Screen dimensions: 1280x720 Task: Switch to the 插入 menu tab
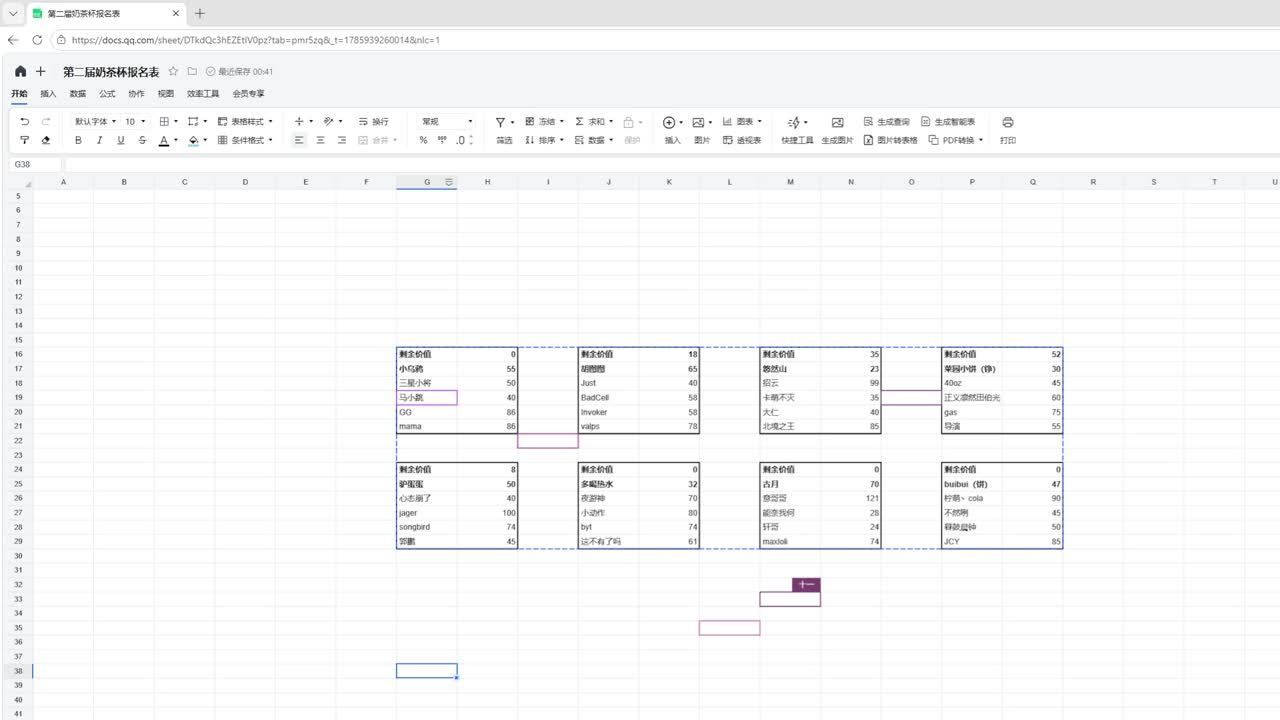(x=48, y=94)
